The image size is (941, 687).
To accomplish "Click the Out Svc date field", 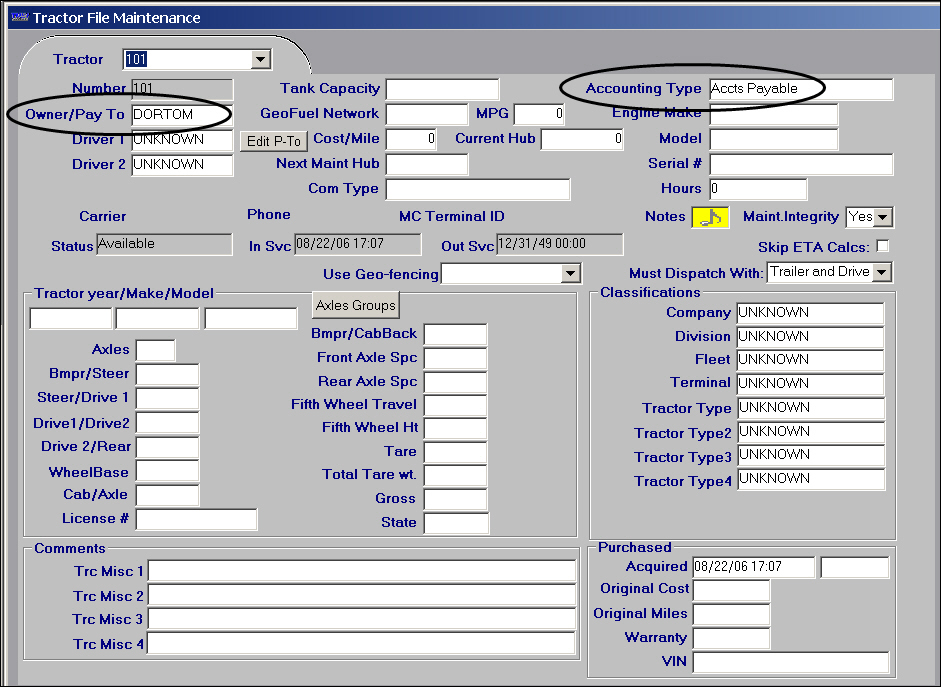I will click(560, 244).
